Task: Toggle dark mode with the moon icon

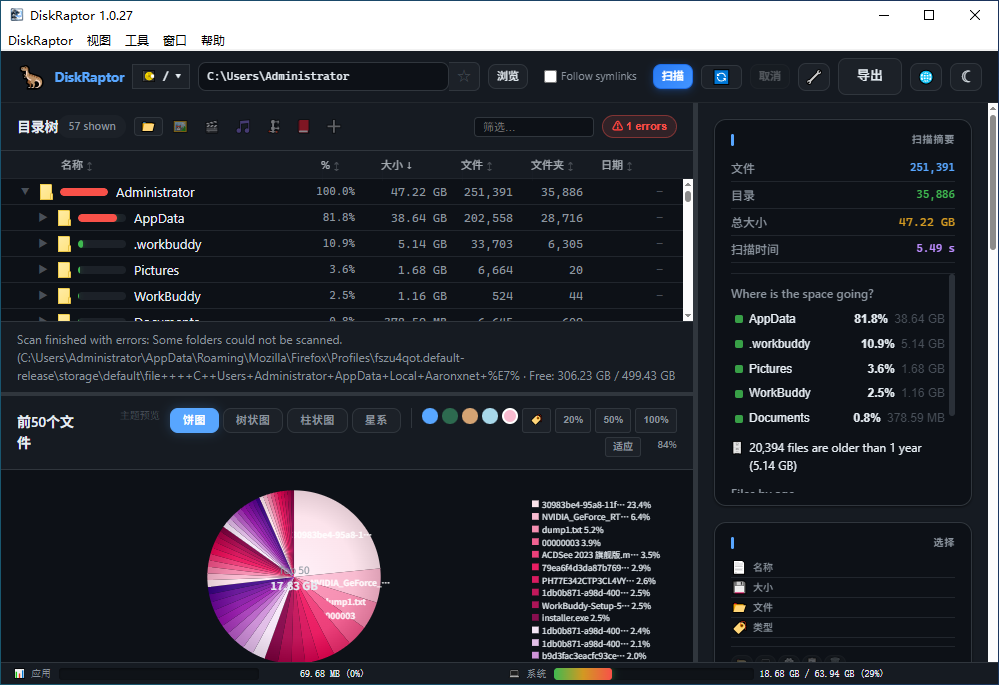Action: [966, 76]
